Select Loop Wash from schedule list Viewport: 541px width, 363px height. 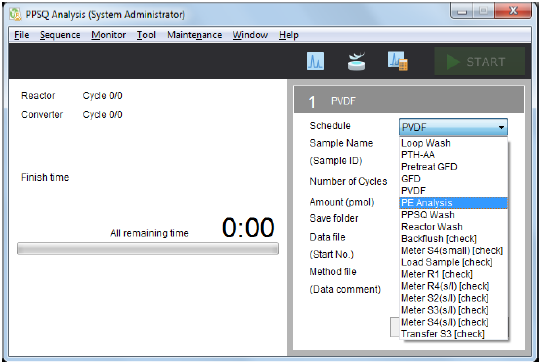click(453, 143)
